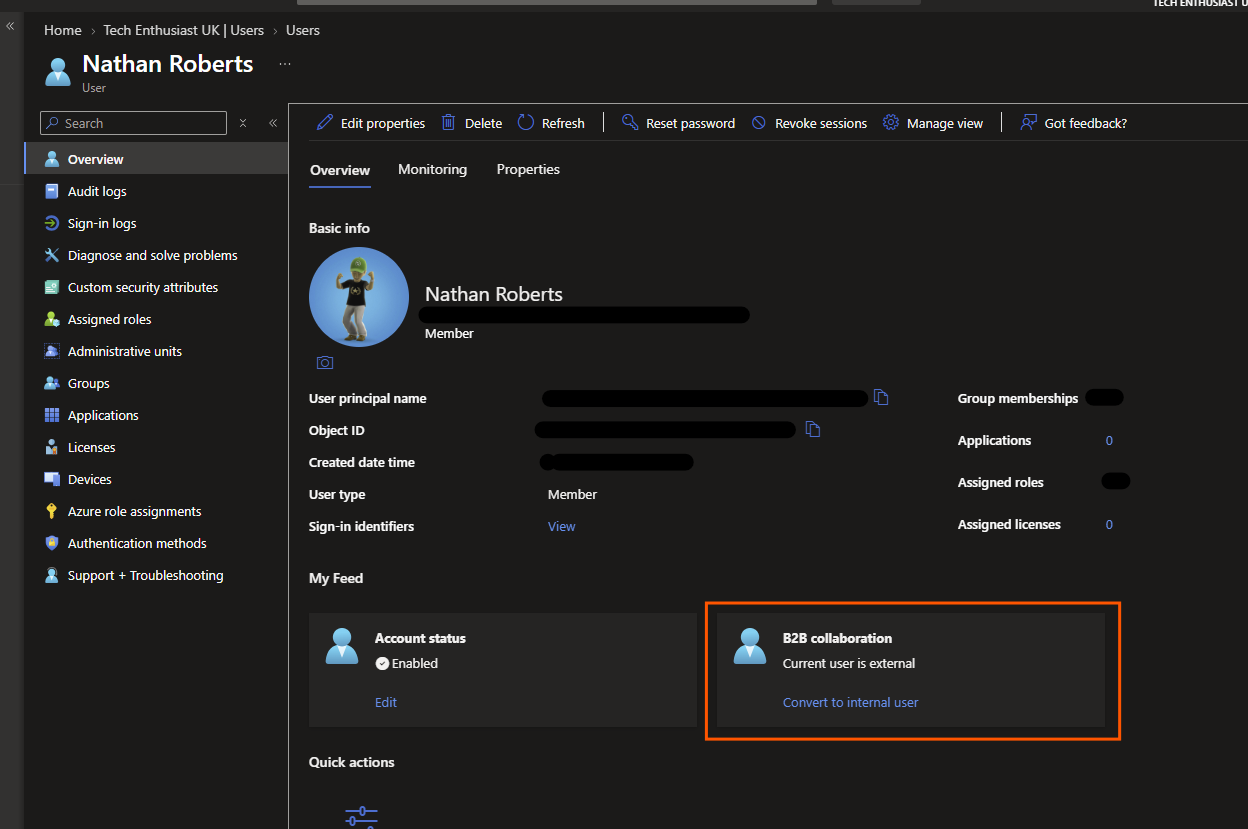Delete the user via trash icon
Viewport: 1248px width, 829px height.
click(x=472, y=123)
